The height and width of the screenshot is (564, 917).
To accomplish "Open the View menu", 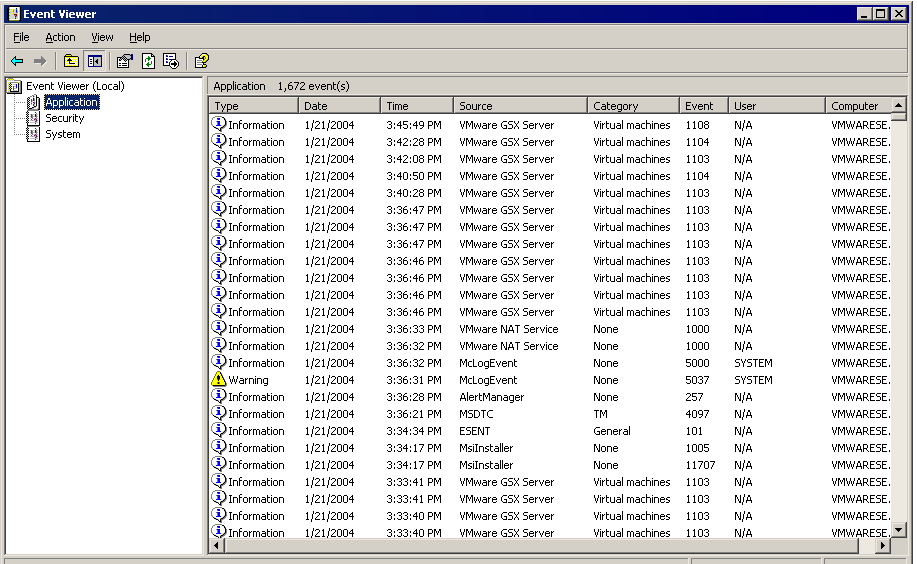I will 102,37.
